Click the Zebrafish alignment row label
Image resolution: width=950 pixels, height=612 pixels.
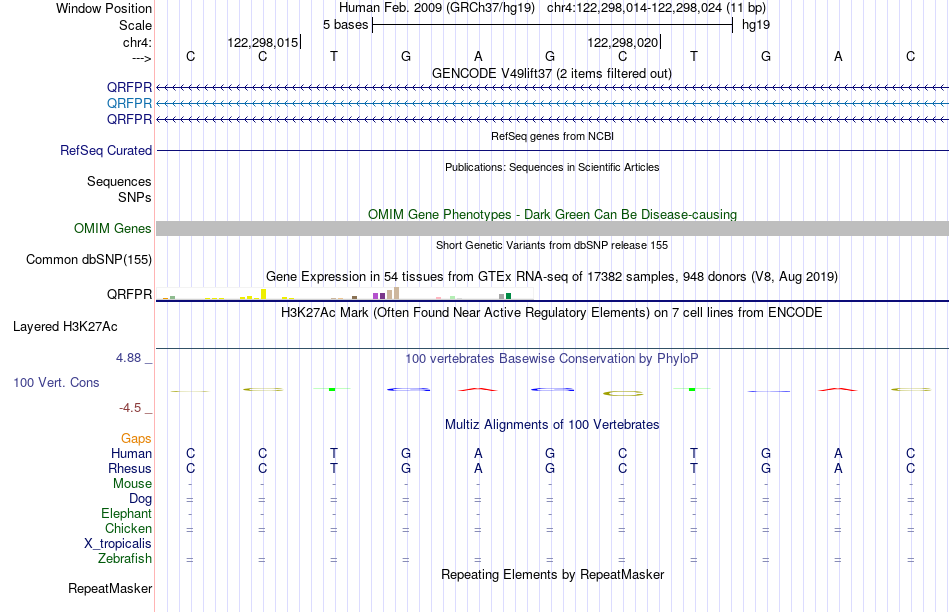pos(125,558)
